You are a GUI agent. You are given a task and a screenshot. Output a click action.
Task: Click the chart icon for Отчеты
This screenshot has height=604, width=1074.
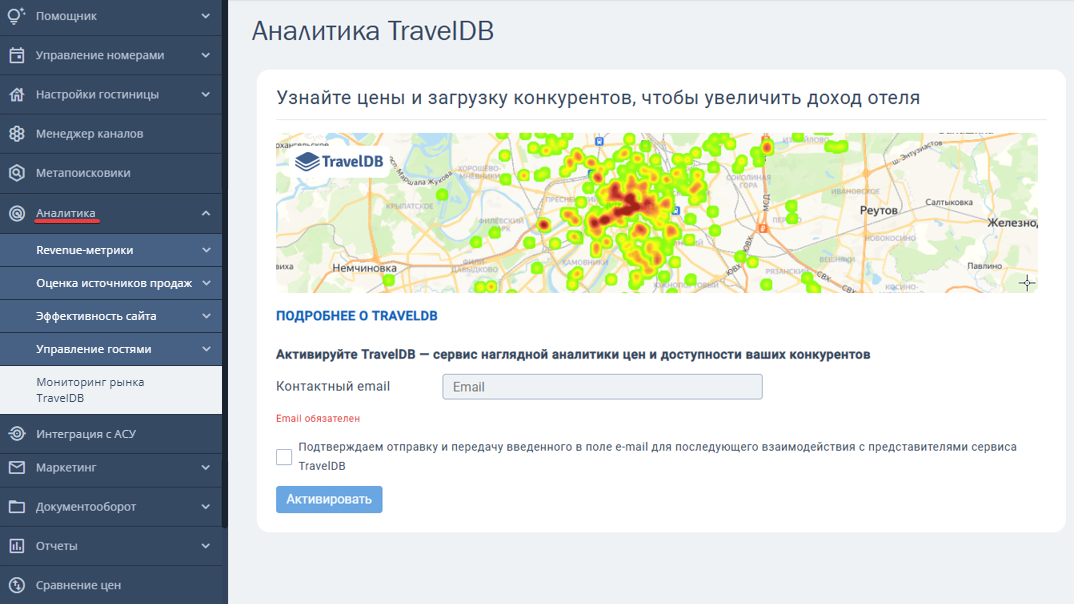16,546
